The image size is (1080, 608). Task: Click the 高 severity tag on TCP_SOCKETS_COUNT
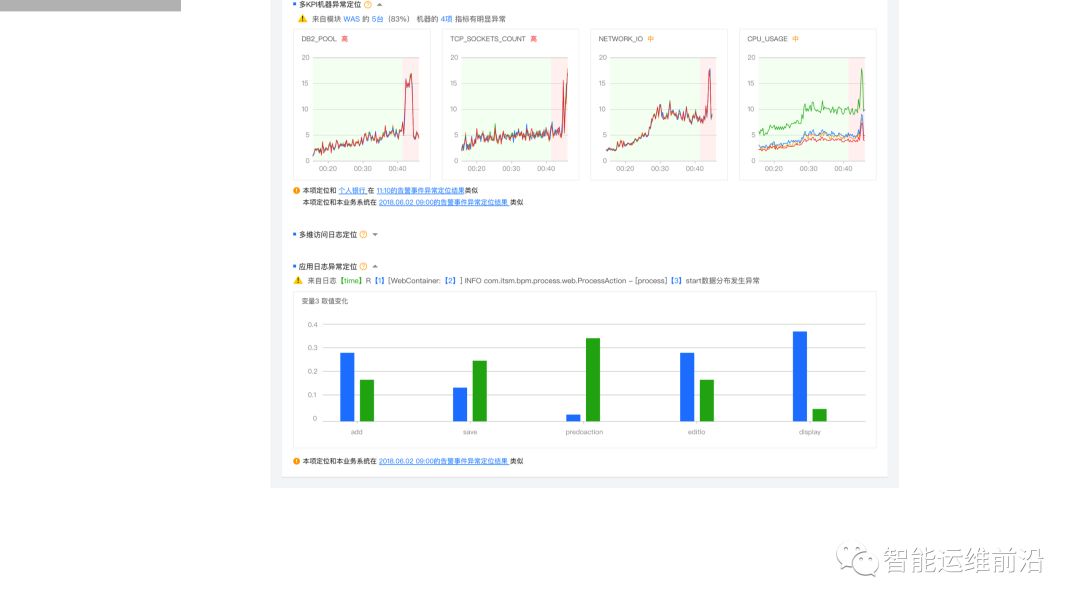(x=533, y=39)
